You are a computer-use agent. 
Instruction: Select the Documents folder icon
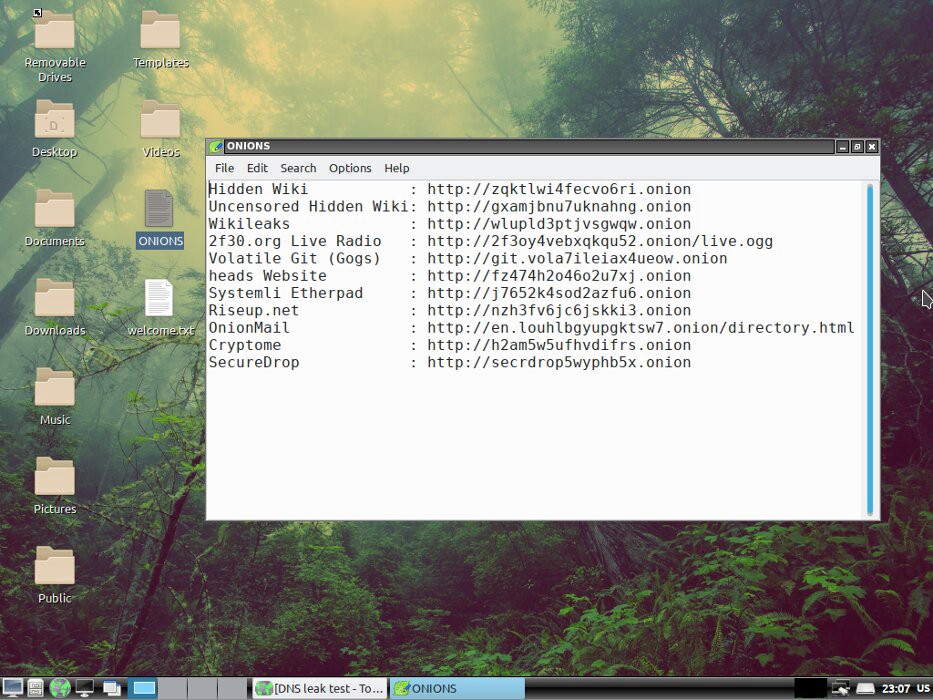(55, 208)
